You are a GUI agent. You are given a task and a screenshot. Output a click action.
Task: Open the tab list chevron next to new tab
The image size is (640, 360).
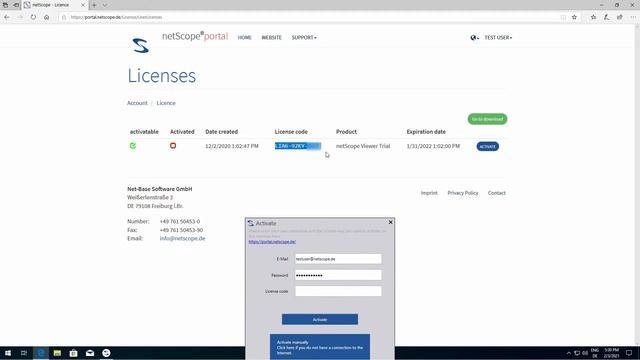pos(104,5)
